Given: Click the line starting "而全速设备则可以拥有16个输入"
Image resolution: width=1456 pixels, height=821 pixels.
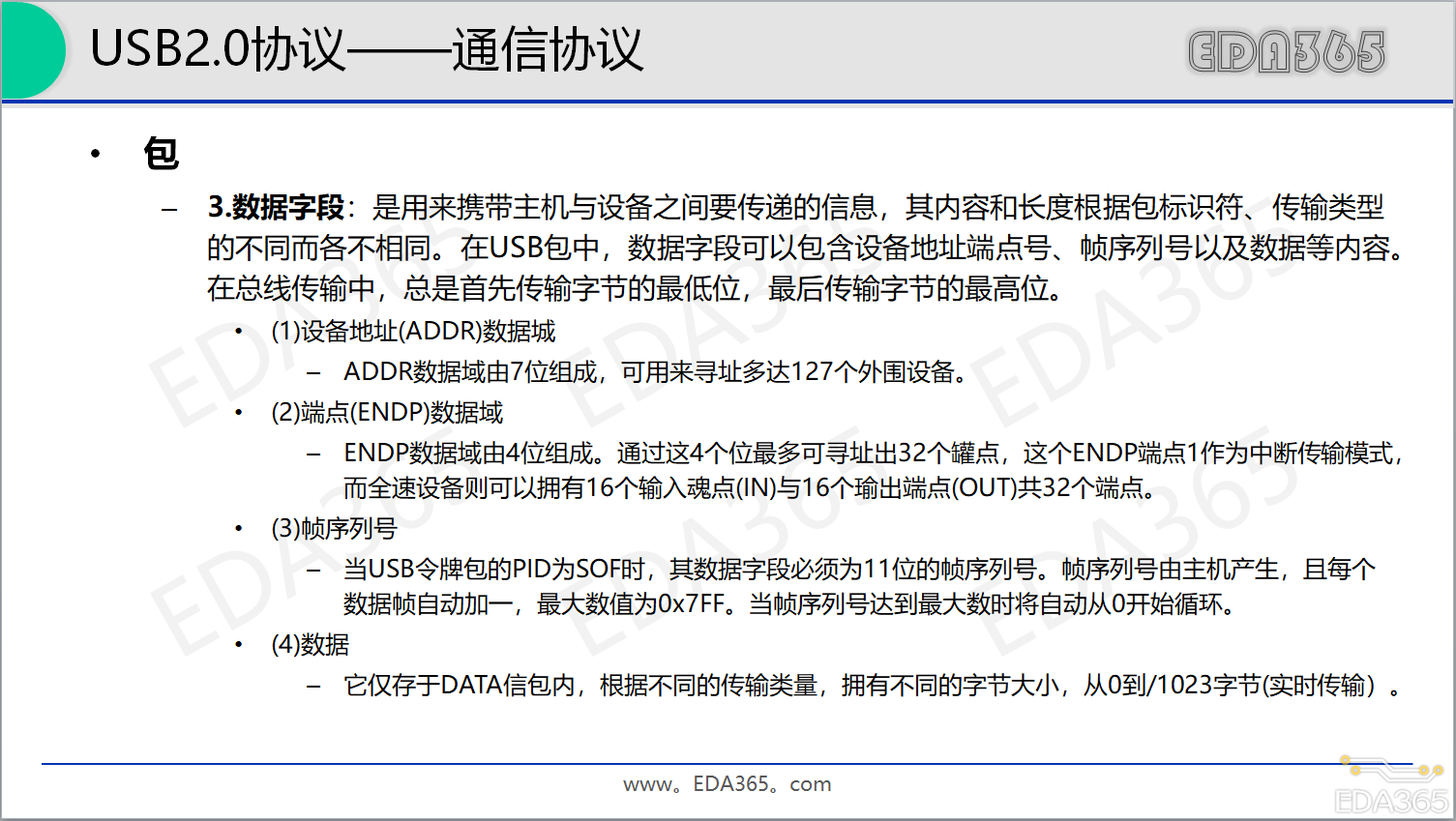Looking at the screenshot, I should coord(752,488).
